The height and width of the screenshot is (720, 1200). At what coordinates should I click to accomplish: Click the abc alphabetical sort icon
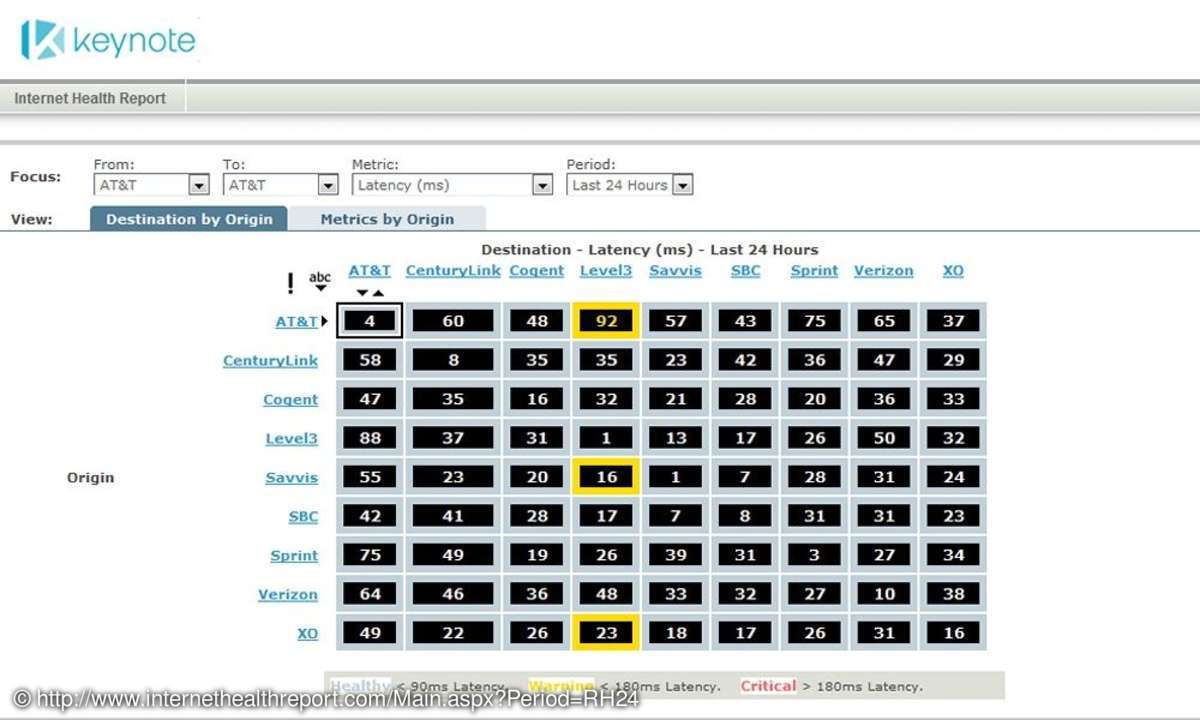pos(320,281)
